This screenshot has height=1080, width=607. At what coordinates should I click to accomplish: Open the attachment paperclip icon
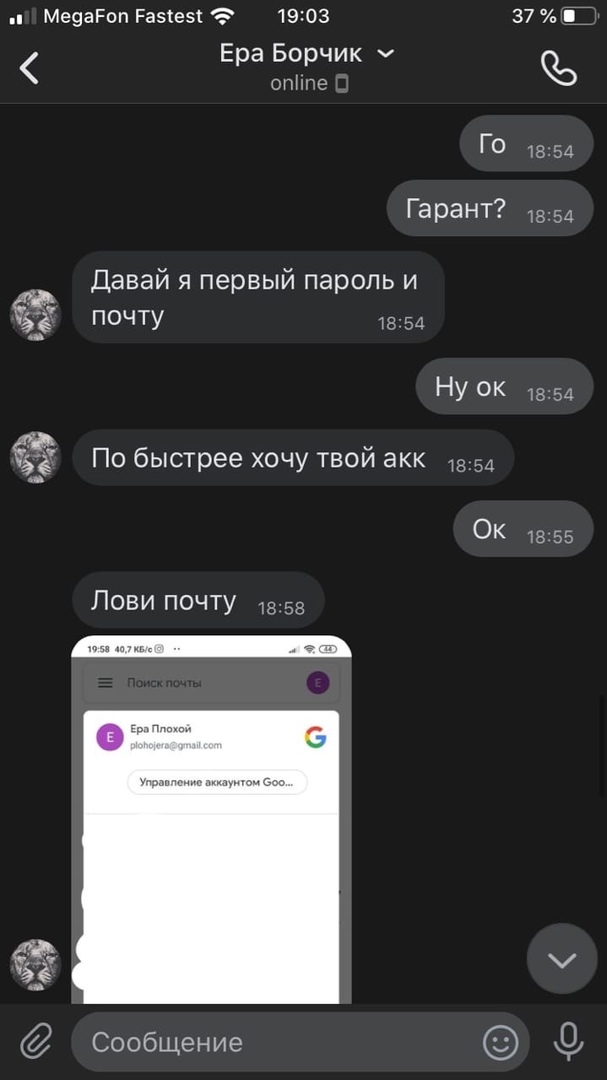click(36, 1041)
